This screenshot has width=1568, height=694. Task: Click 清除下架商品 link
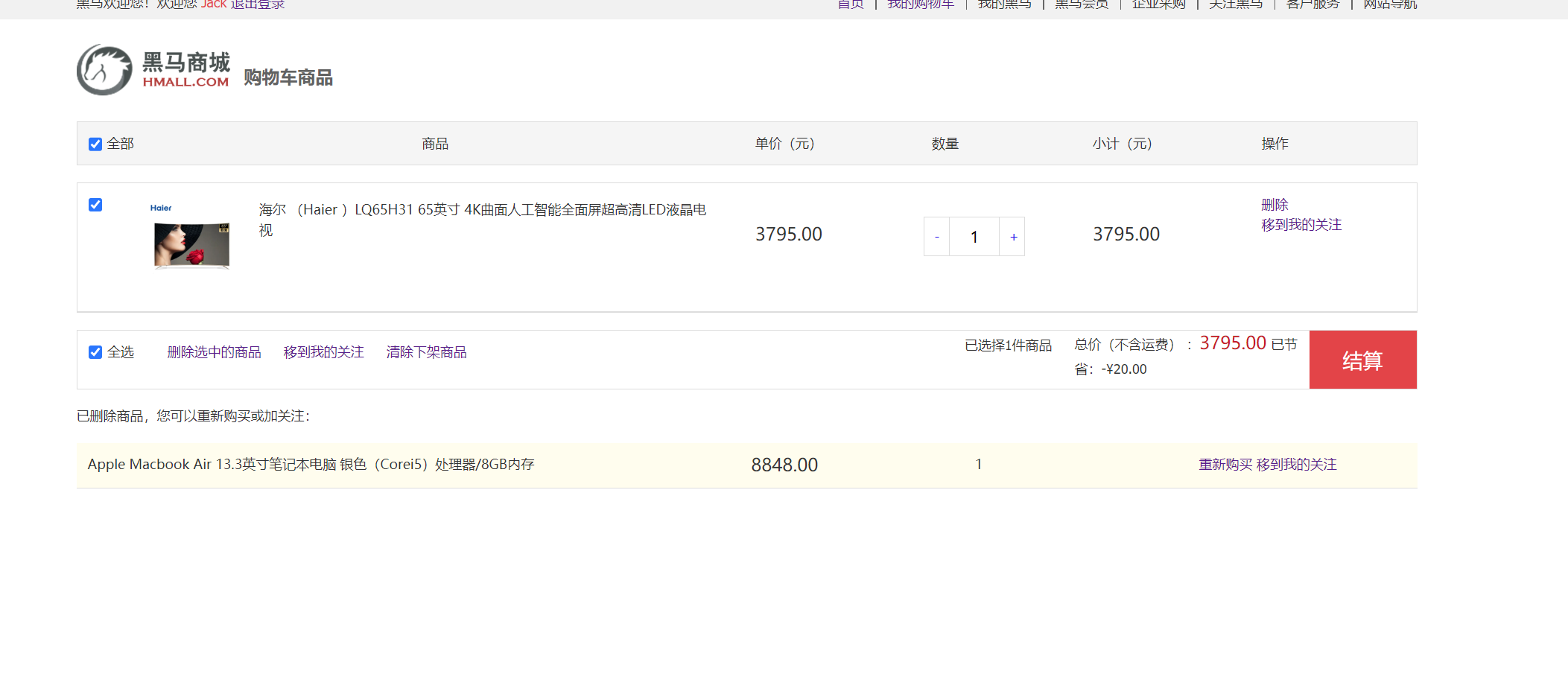pyautogui.click(x=426, y=352)
